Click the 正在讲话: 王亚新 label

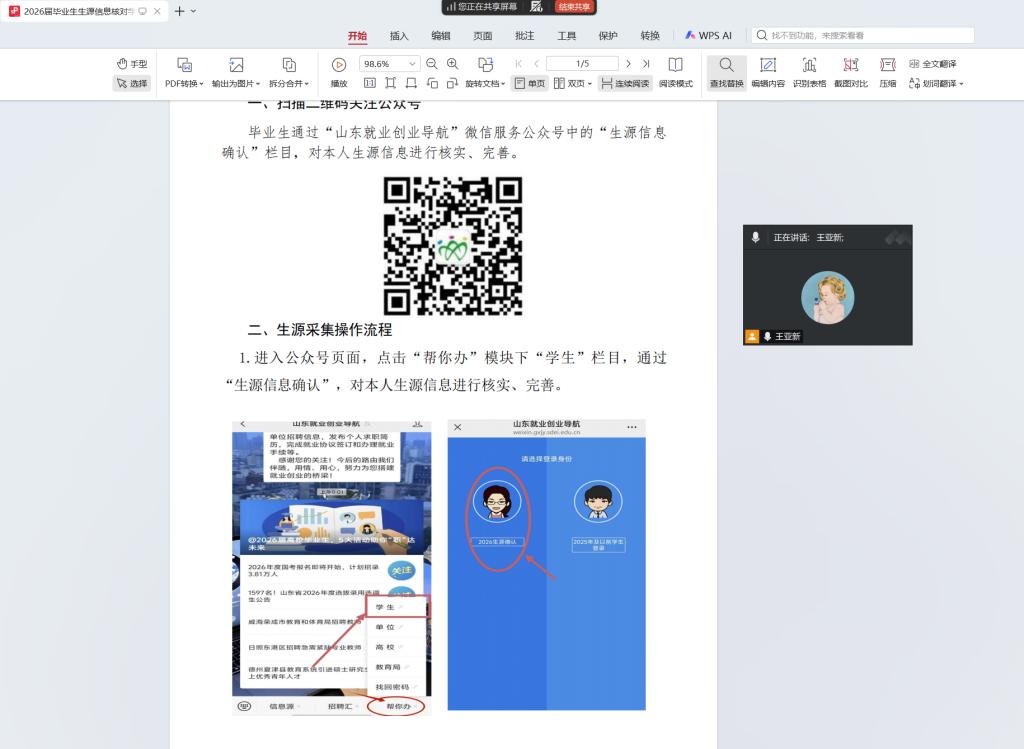pyautogui.click(x=808, y=237)
